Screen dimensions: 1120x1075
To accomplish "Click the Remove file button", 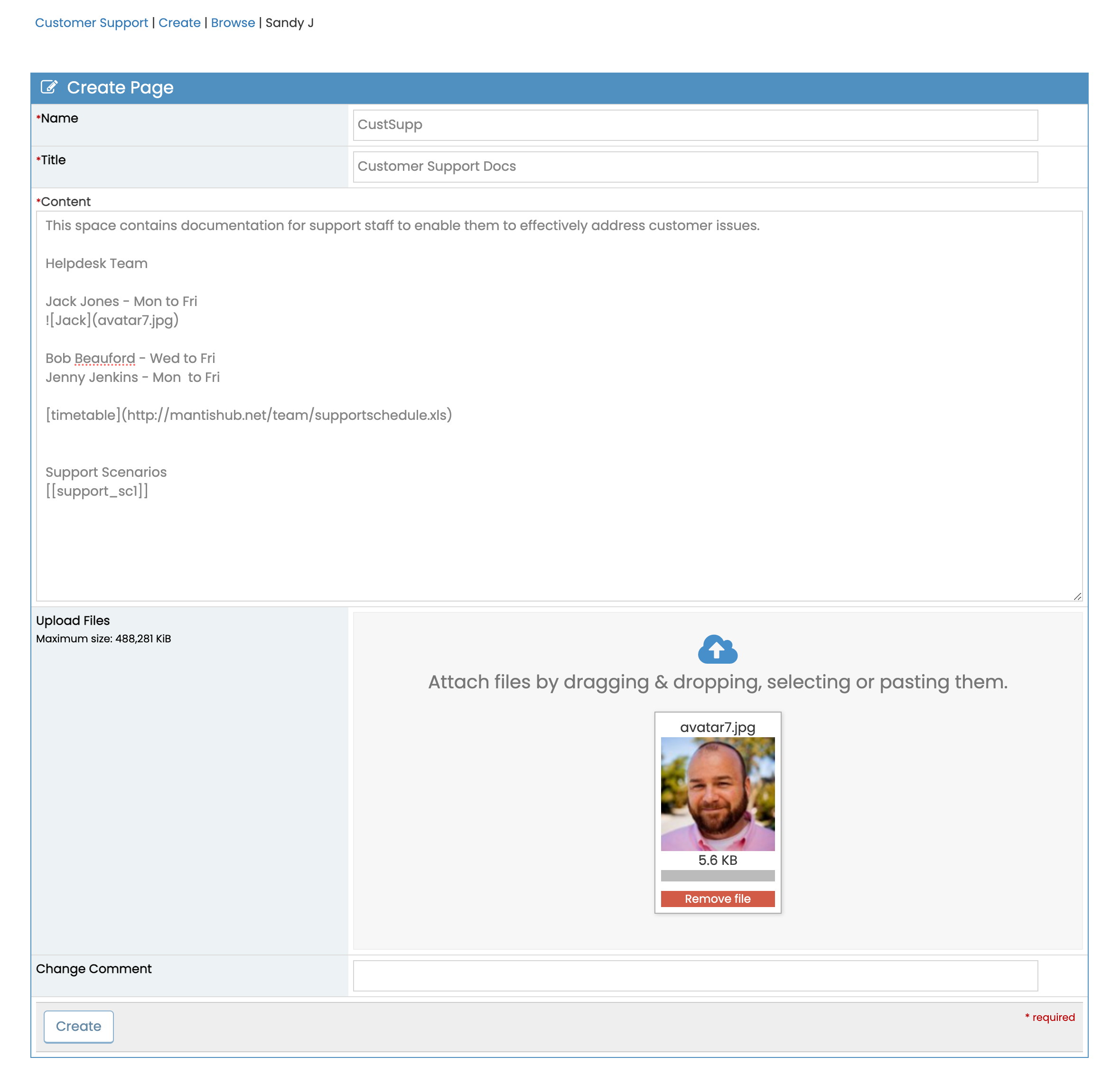I will 718,899.
